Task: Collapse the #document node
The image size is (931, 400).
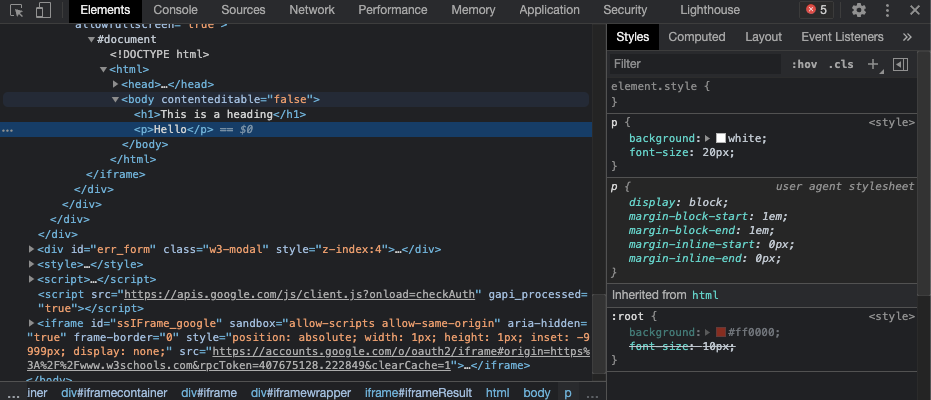Action: [x=91, y=40]
